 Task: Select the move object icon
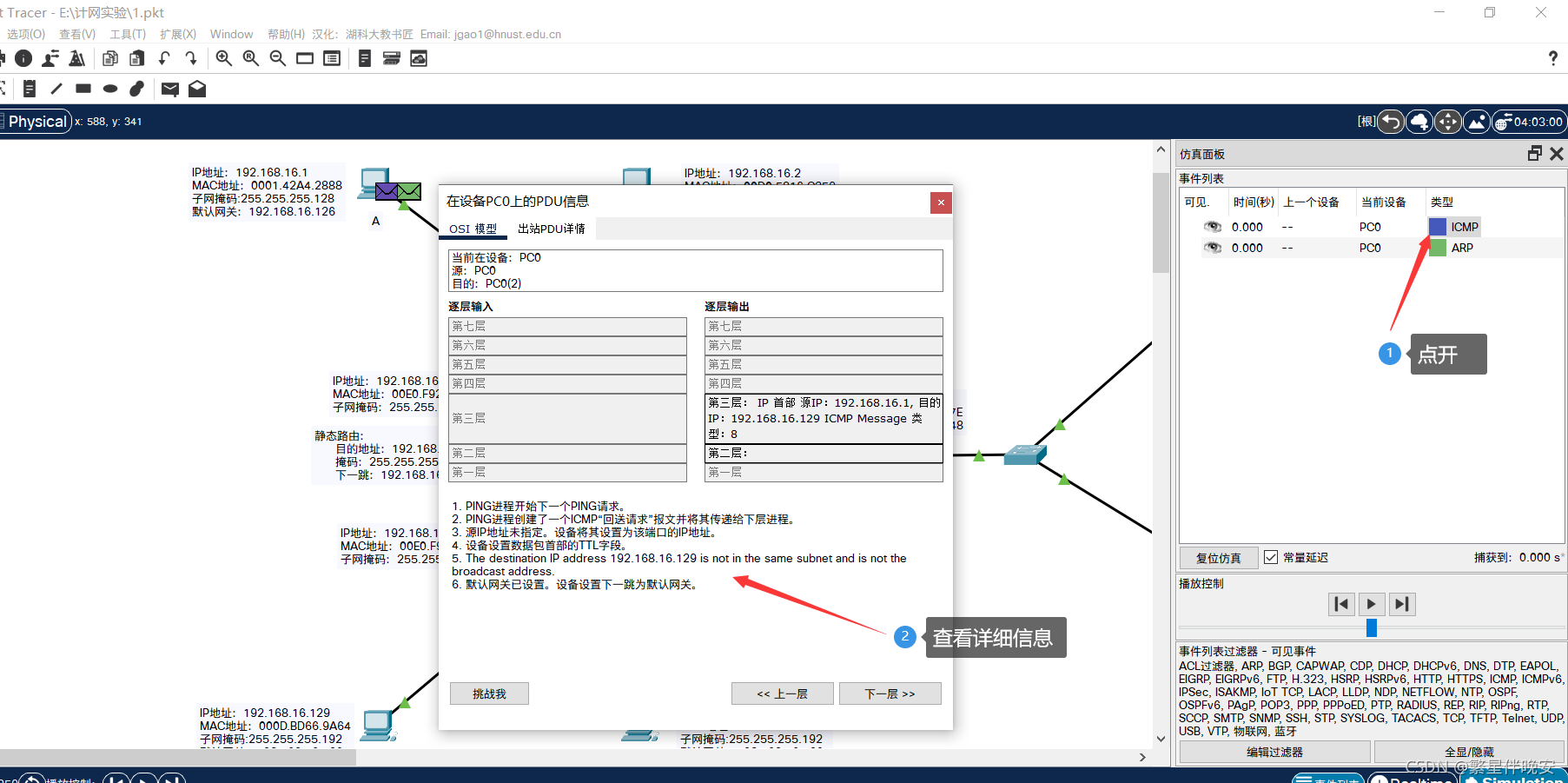[x=1448, y=122]
